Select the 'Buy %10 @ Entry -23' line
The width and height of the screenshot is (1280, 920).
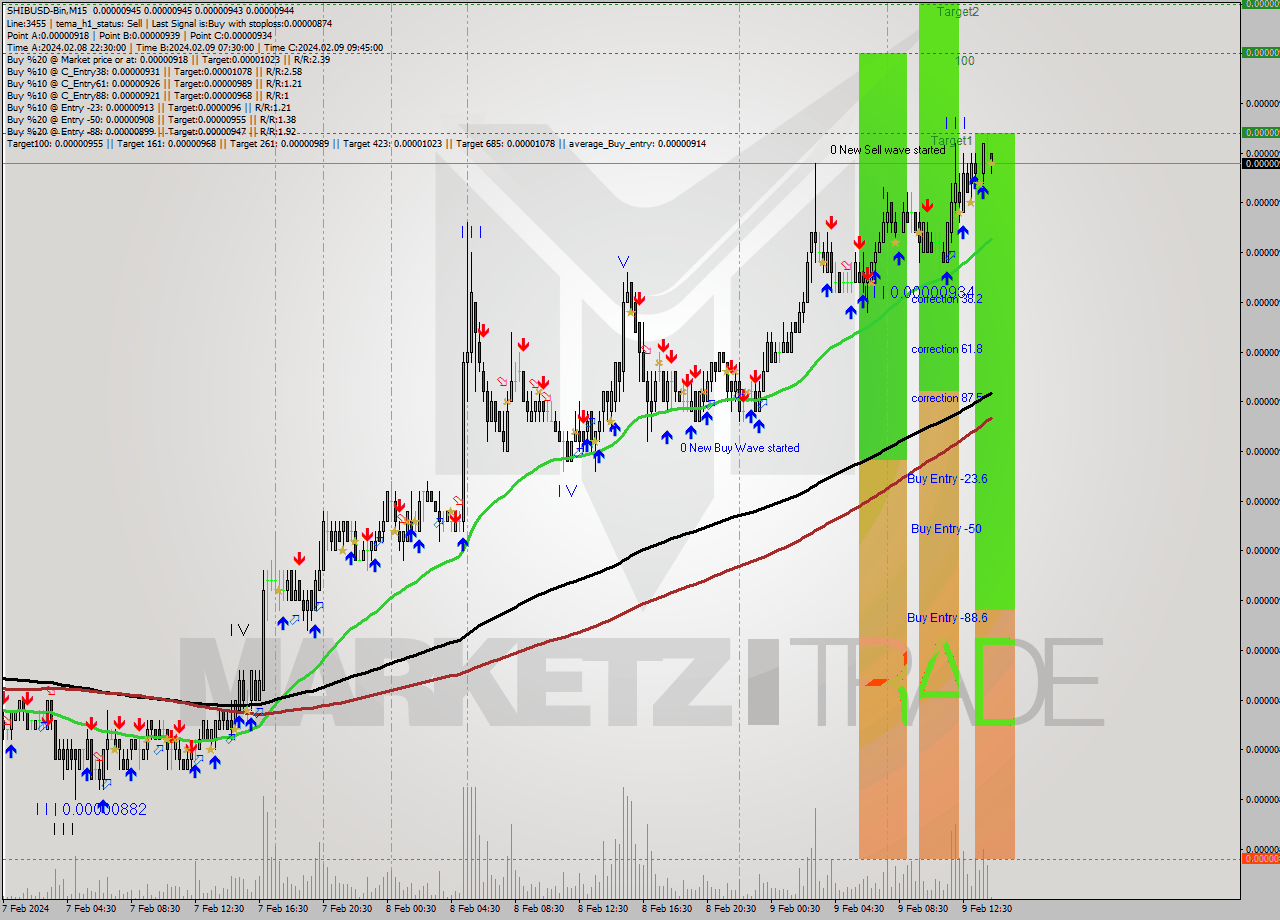point(149,107)
